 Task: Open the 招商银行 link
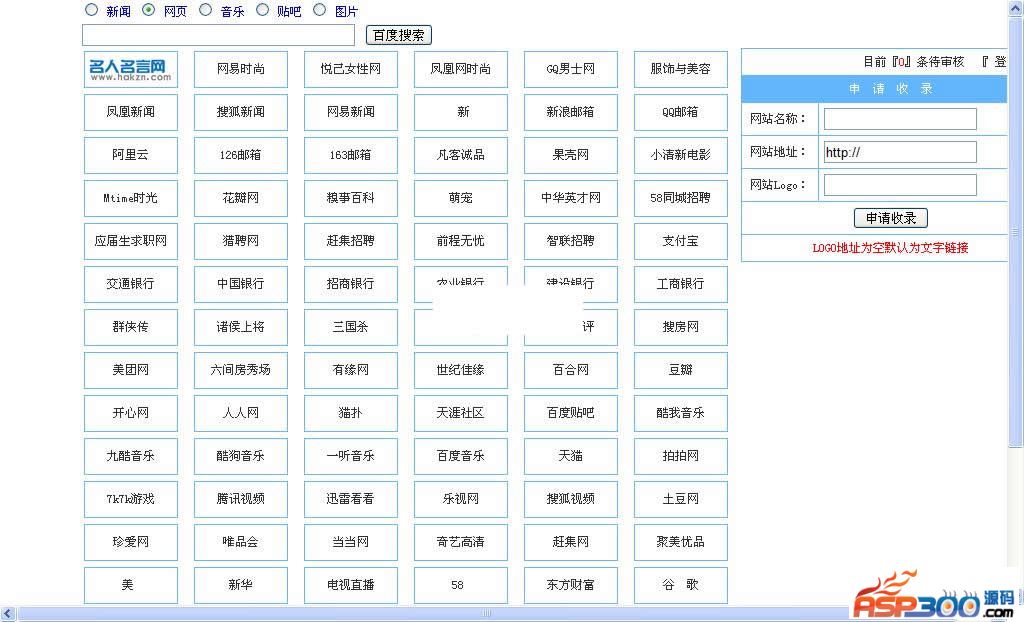coord(351,284)
